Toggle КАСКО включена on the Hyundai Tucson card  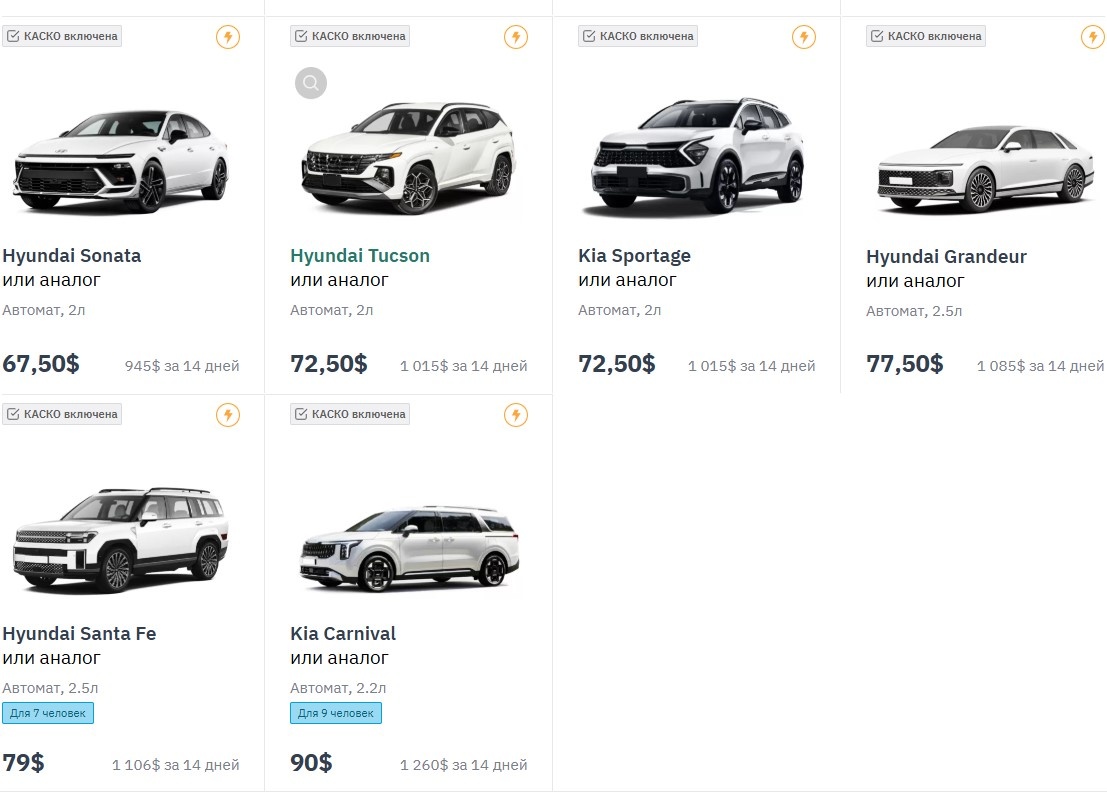tap(349, 35)
